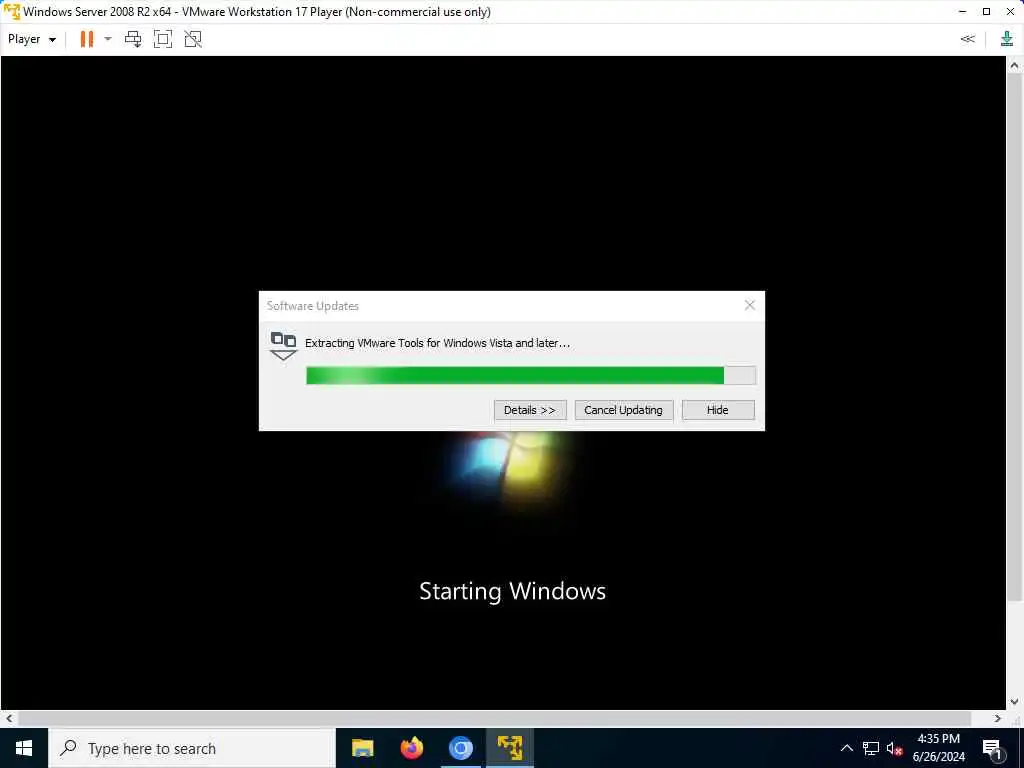Screen dimensions: 1024x768
Task: Show details of the software update
Action: coord(530,410)
